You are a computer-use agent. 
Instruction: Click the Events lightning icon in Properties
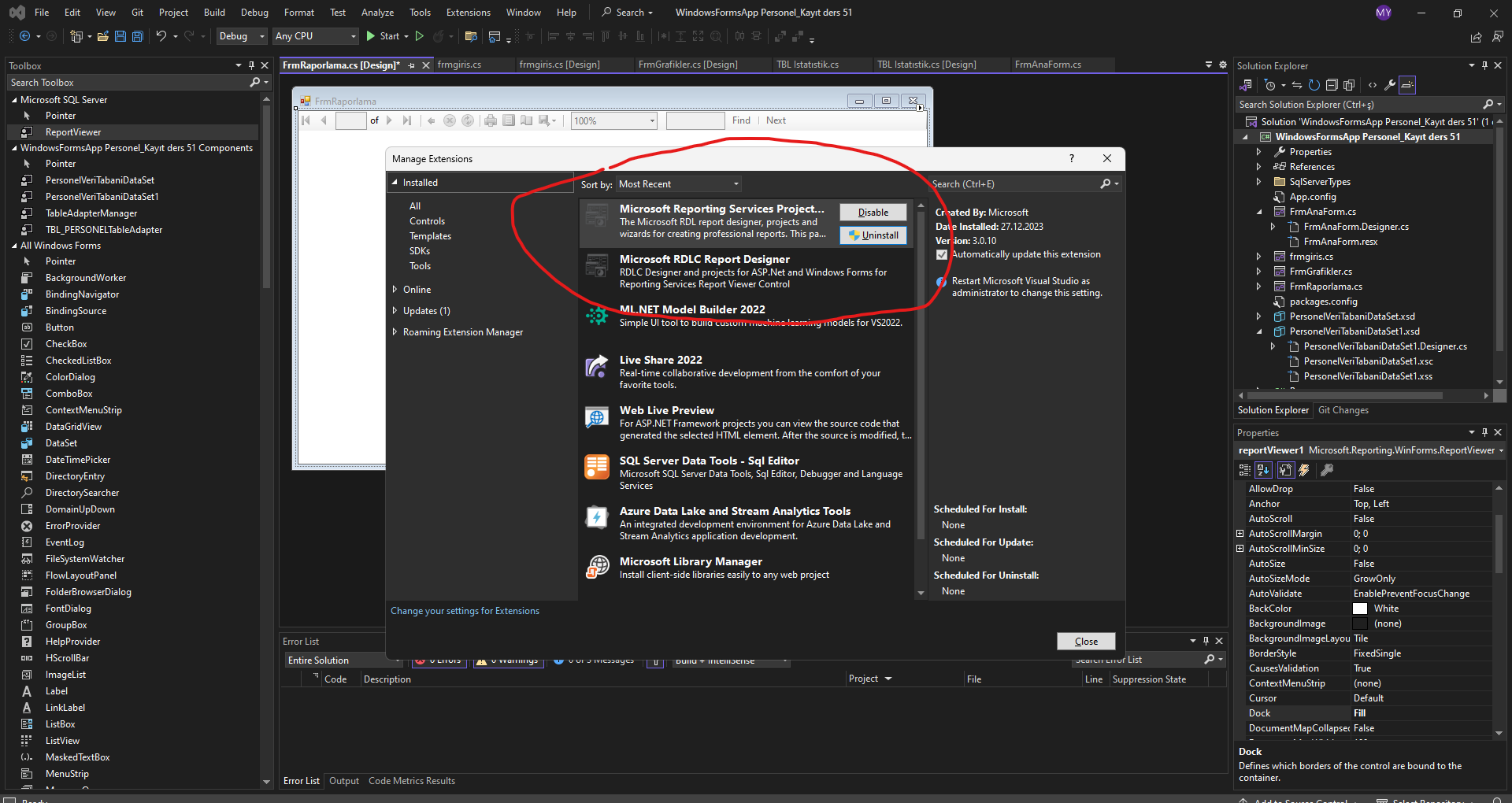[1304, 470]
